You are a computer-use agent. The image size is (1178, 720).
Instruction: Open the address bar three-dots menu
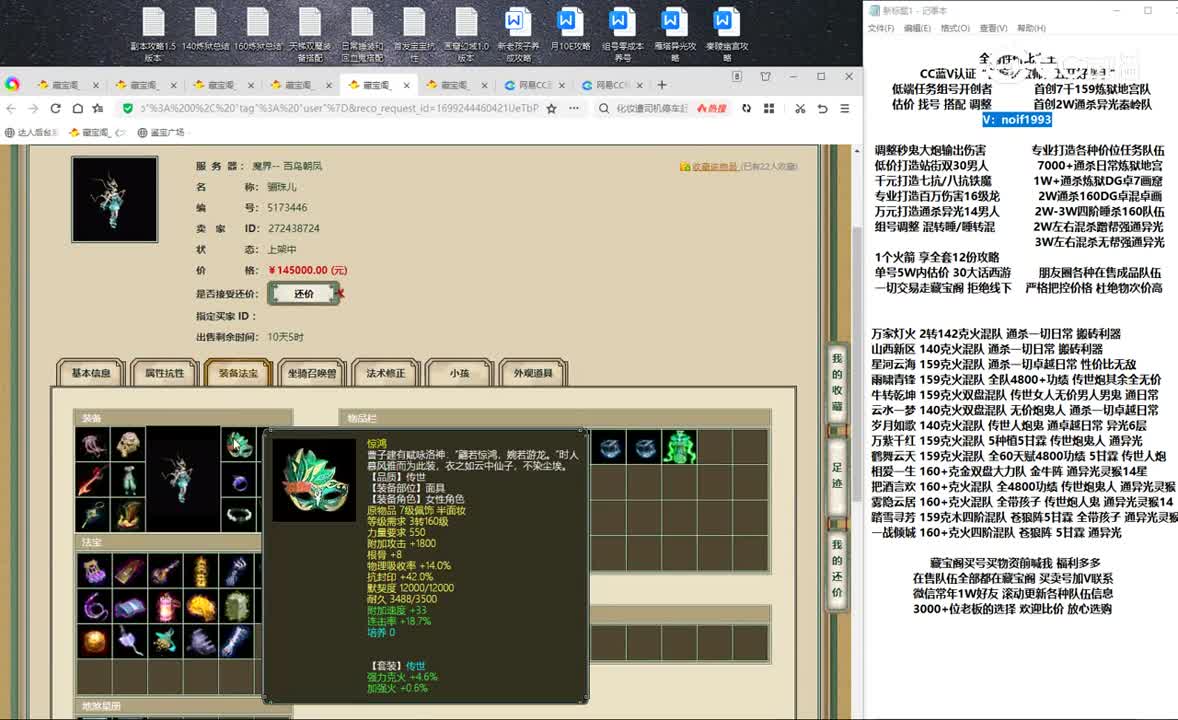pyautogui.click(x=574, y=108)
